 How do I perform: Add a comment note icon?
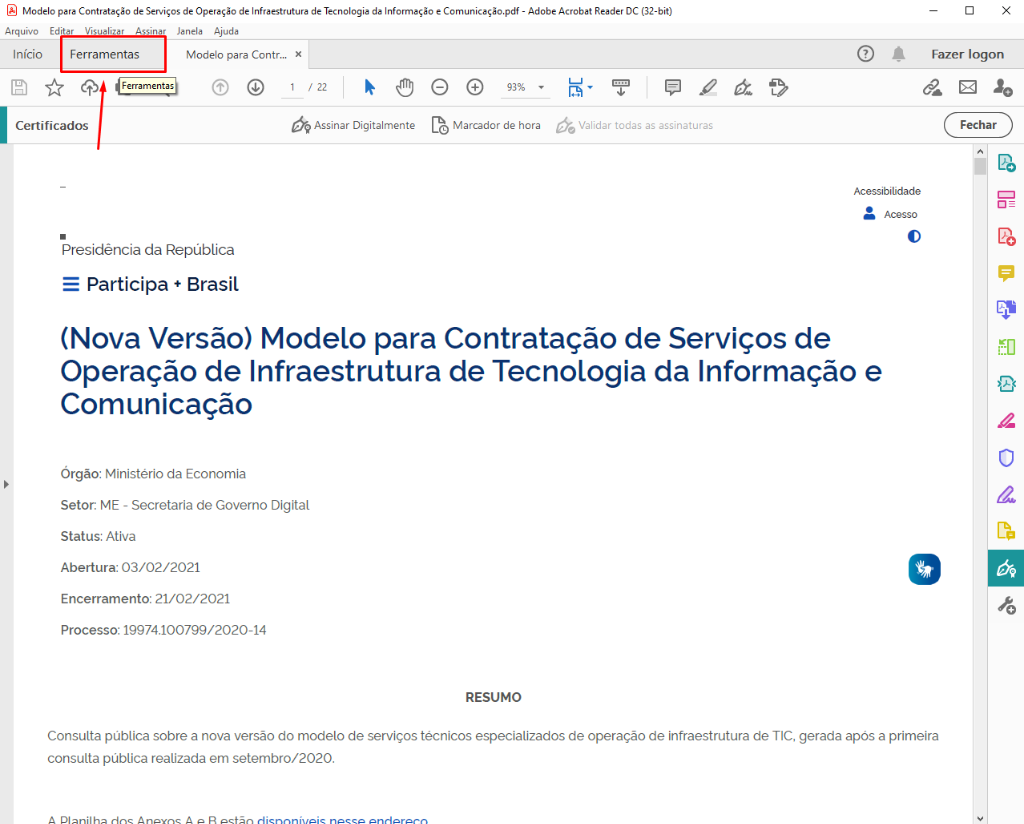pyautogui.click(x=673, y=88)
